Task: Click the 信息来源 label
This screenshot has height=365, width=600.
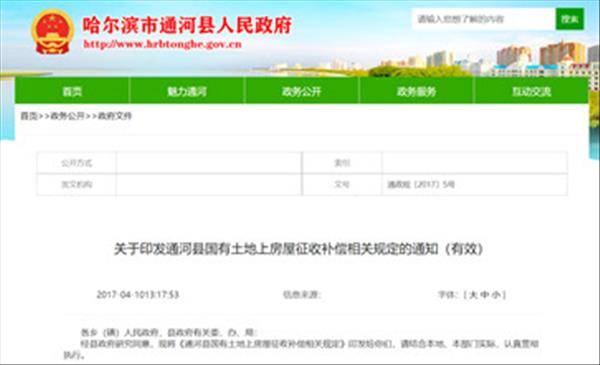Action: [302, 295]
